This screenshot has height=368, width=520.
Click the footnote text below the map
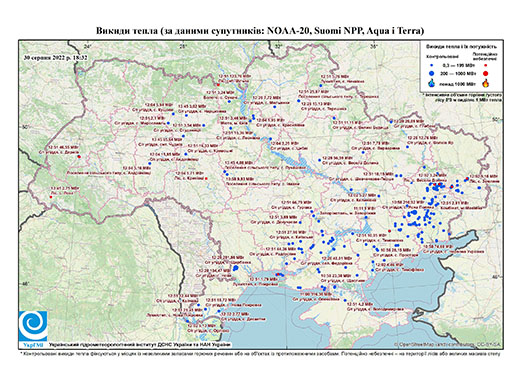tap(260, 353)
